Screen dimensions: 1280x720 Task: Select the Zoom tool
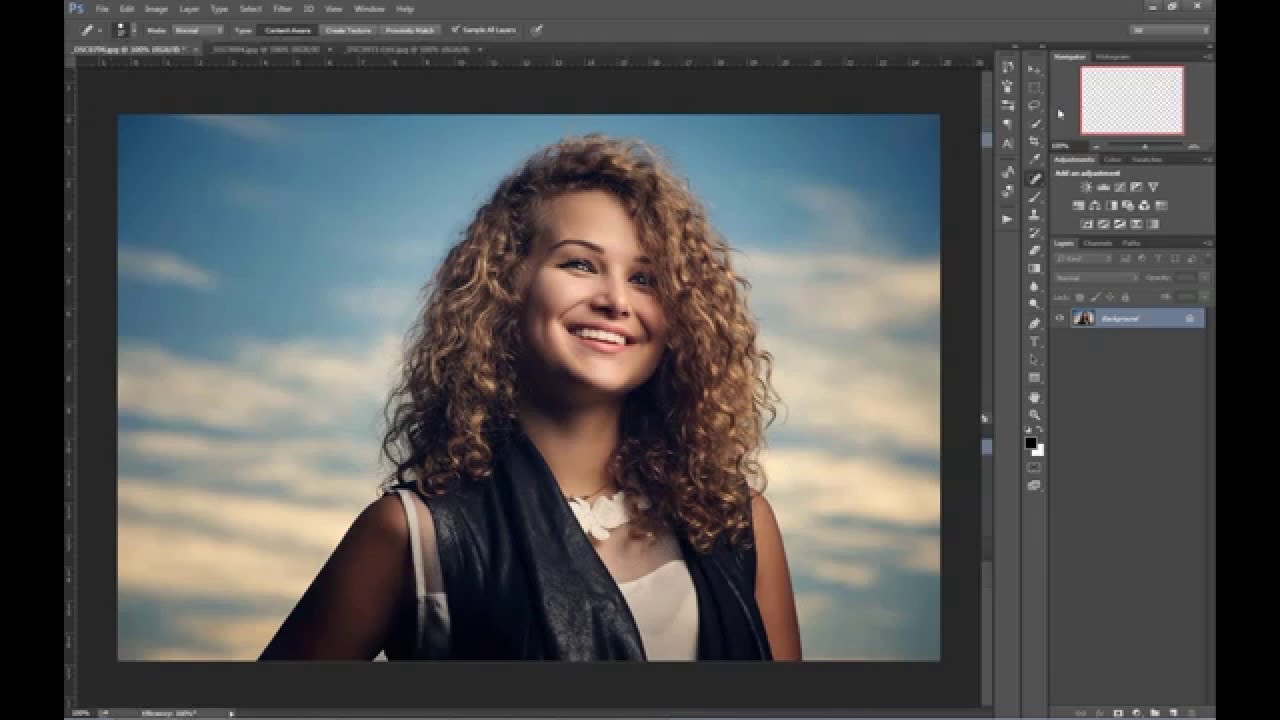1035,414
